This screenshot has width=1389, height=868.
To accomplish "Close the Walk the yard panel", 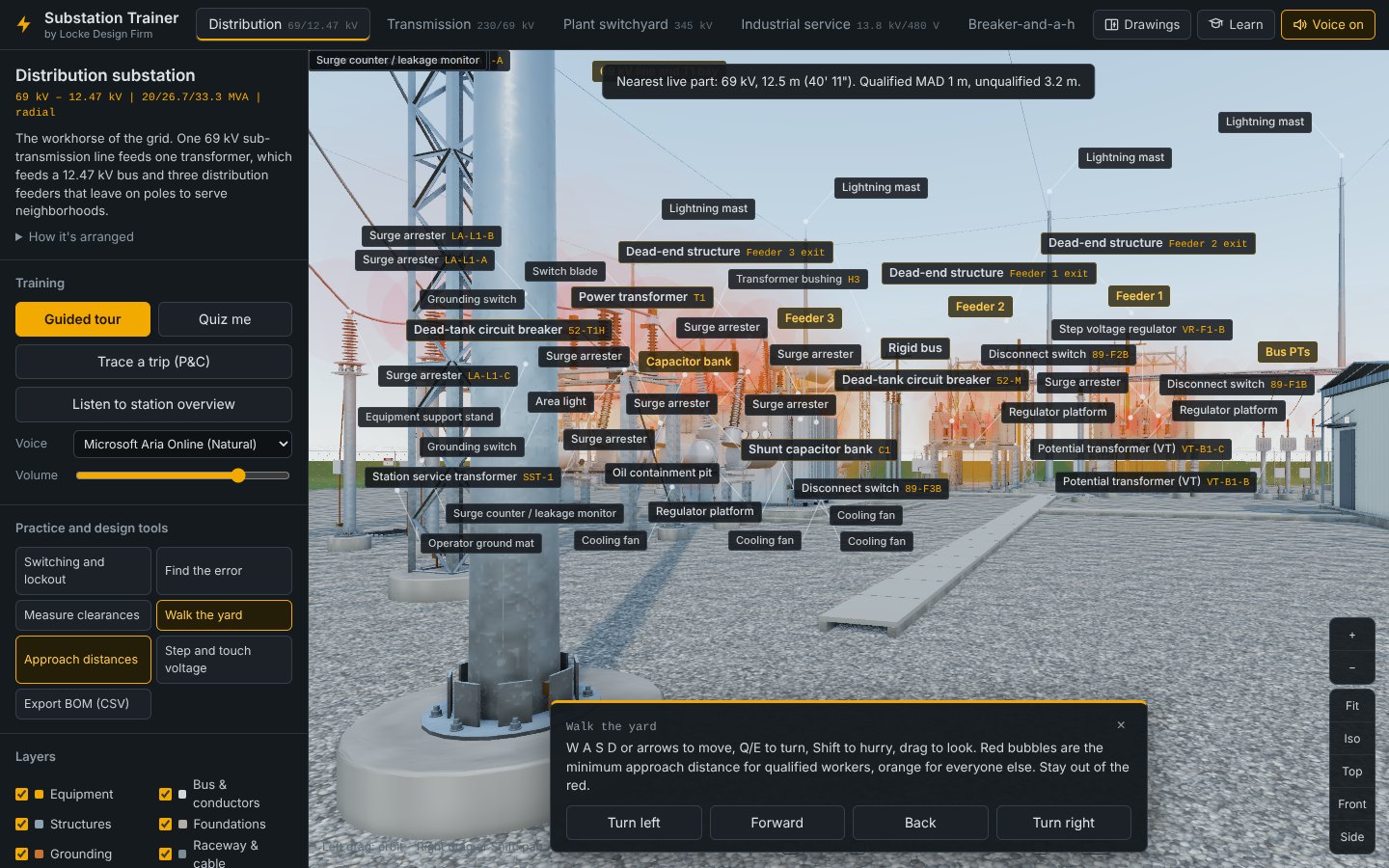I will tap(1121, 724).
